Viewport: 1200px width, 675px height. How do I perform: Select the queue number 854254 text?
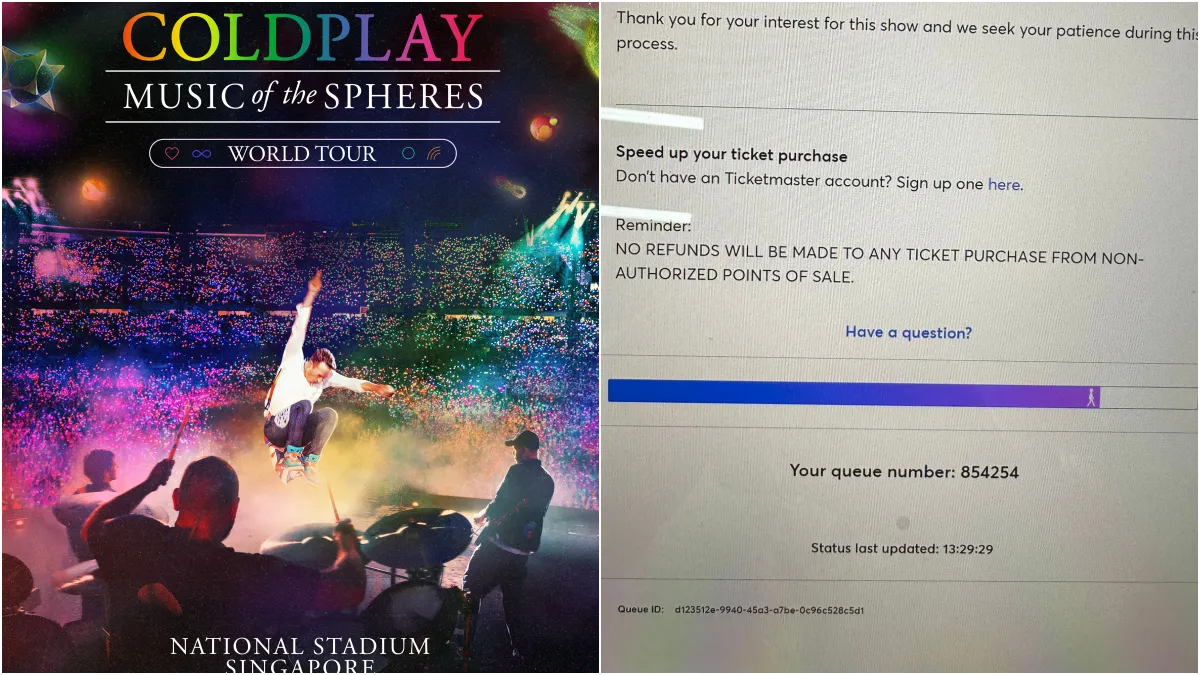point(904,471)
